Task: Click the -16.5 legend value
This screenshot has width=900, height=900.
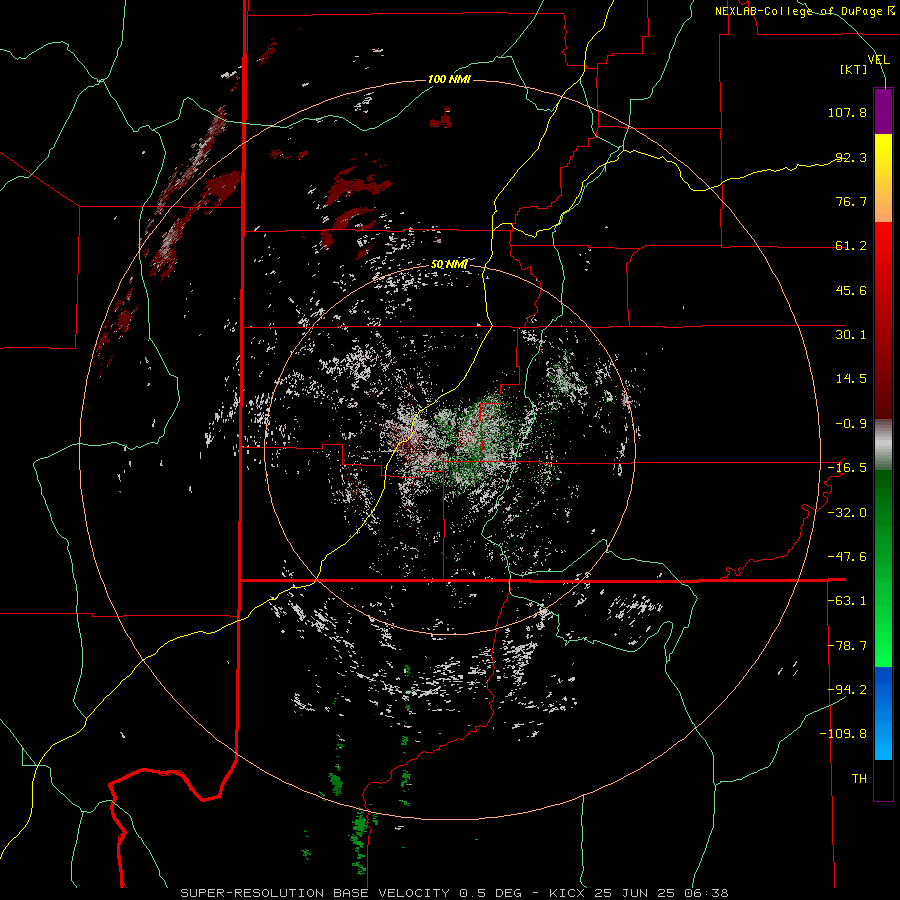Action: pyautogui.click(x=847, y=468)
